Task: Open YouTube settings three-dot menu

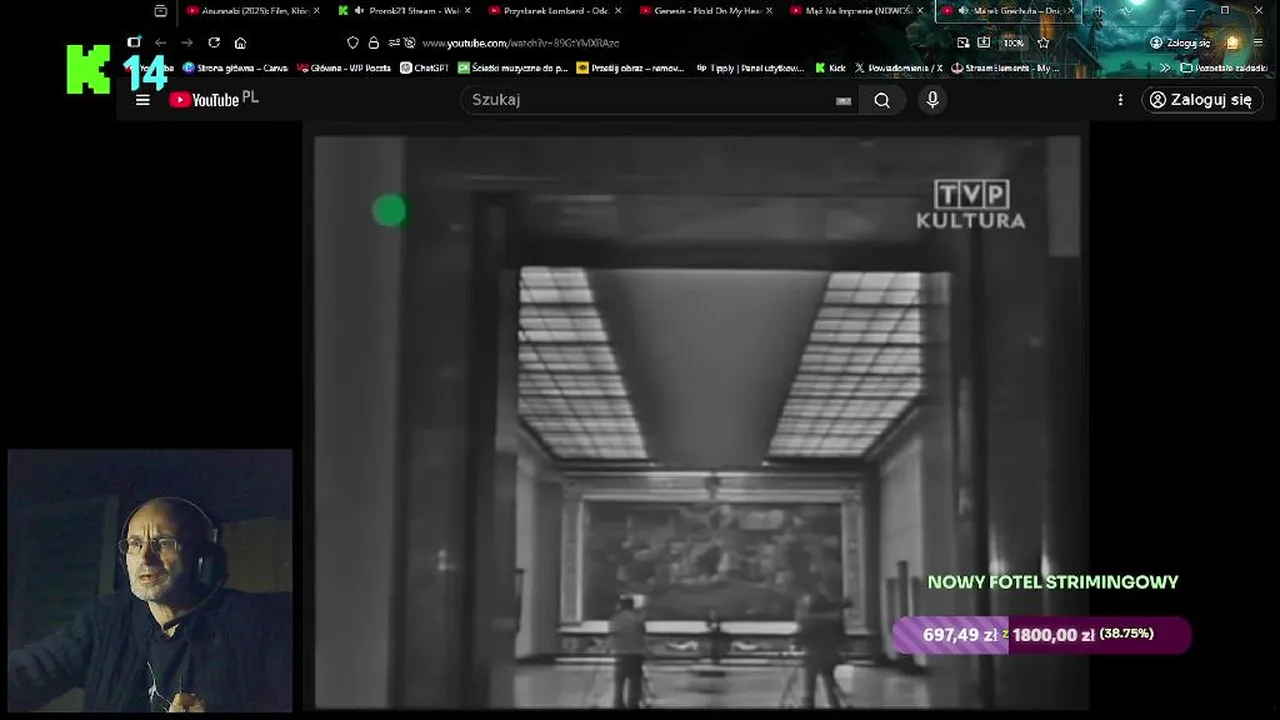Action: tap(1120, 100)
